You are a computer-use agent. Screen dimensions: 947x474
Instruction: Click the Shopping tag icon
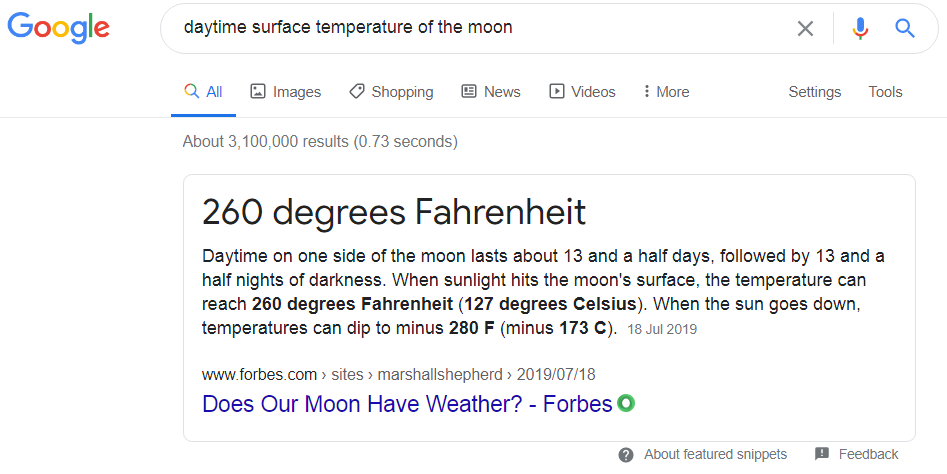point(357,91)
